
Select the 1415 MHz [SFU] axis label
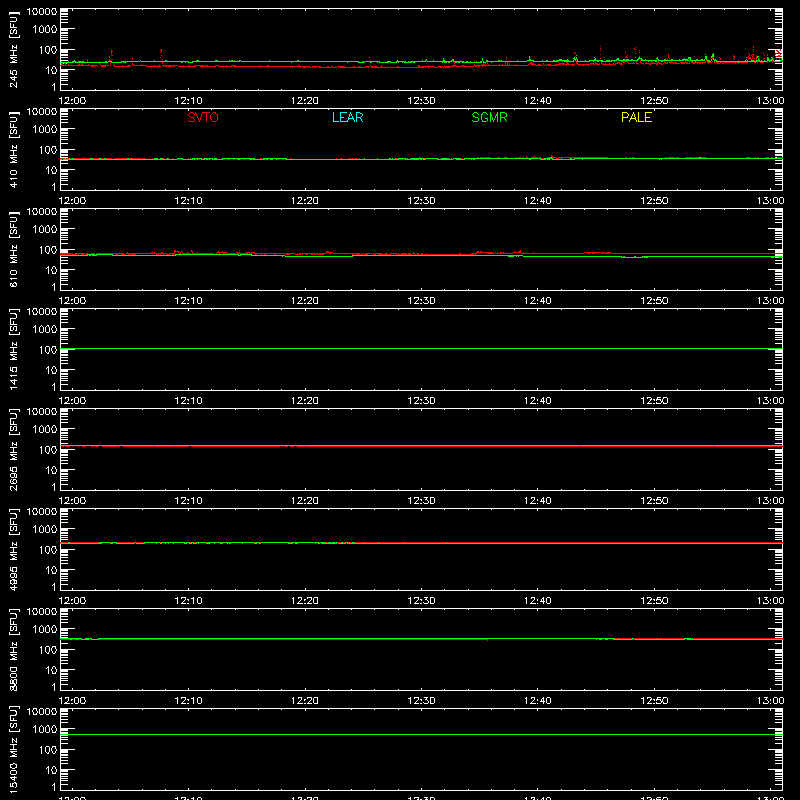pos(13,349)
